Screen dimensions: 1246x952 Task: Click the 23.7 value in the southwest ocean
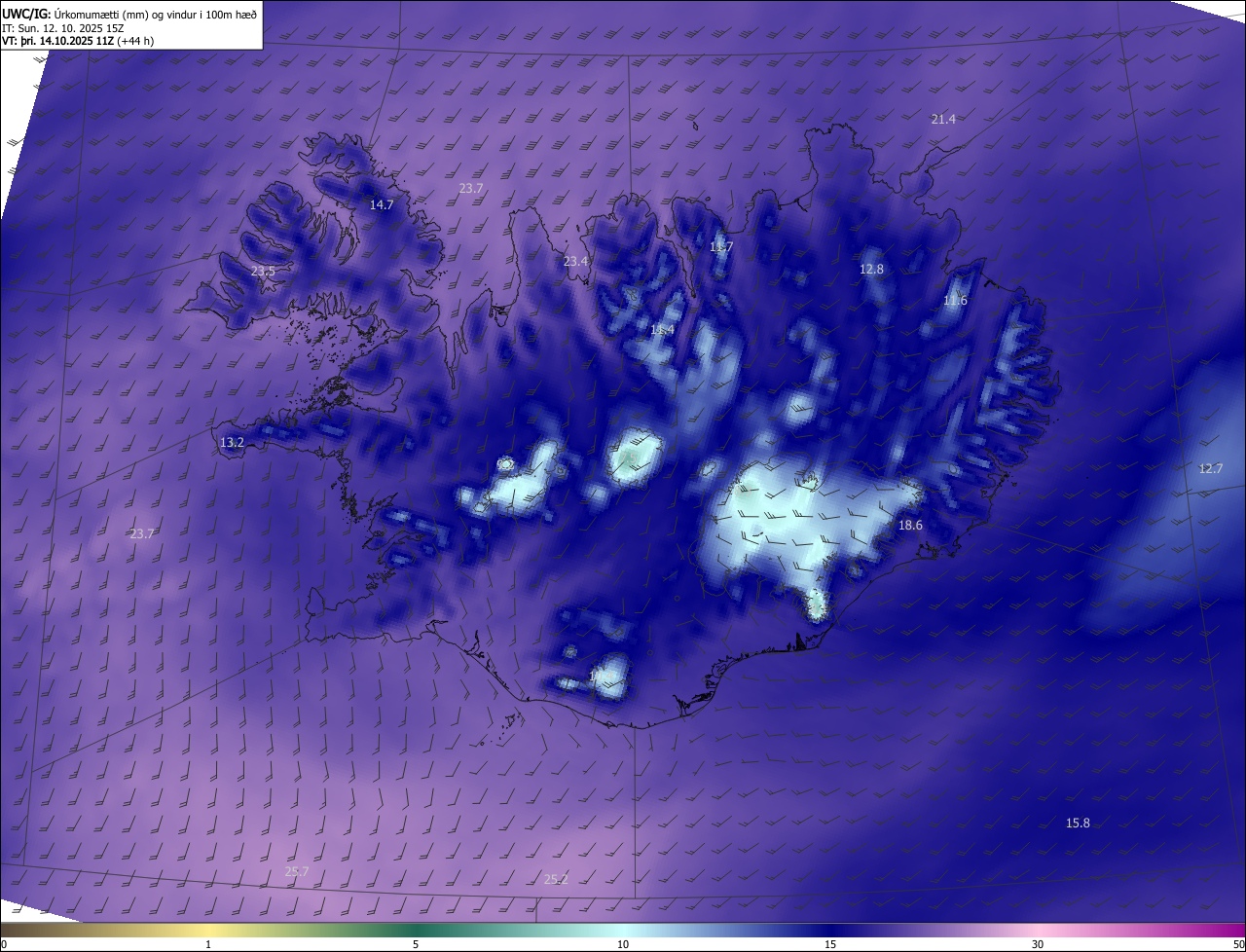(142, 533)
